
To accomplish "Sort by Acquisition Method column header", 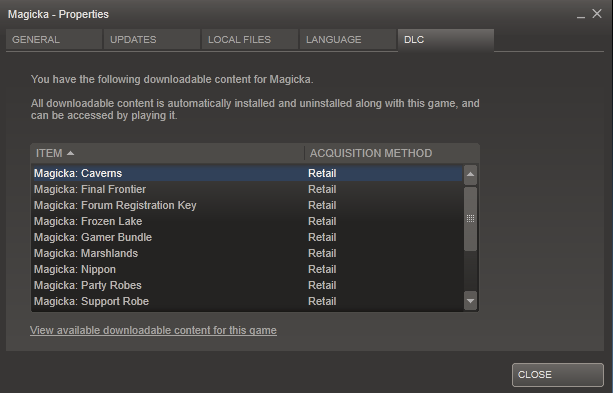I will coord(392,153).
